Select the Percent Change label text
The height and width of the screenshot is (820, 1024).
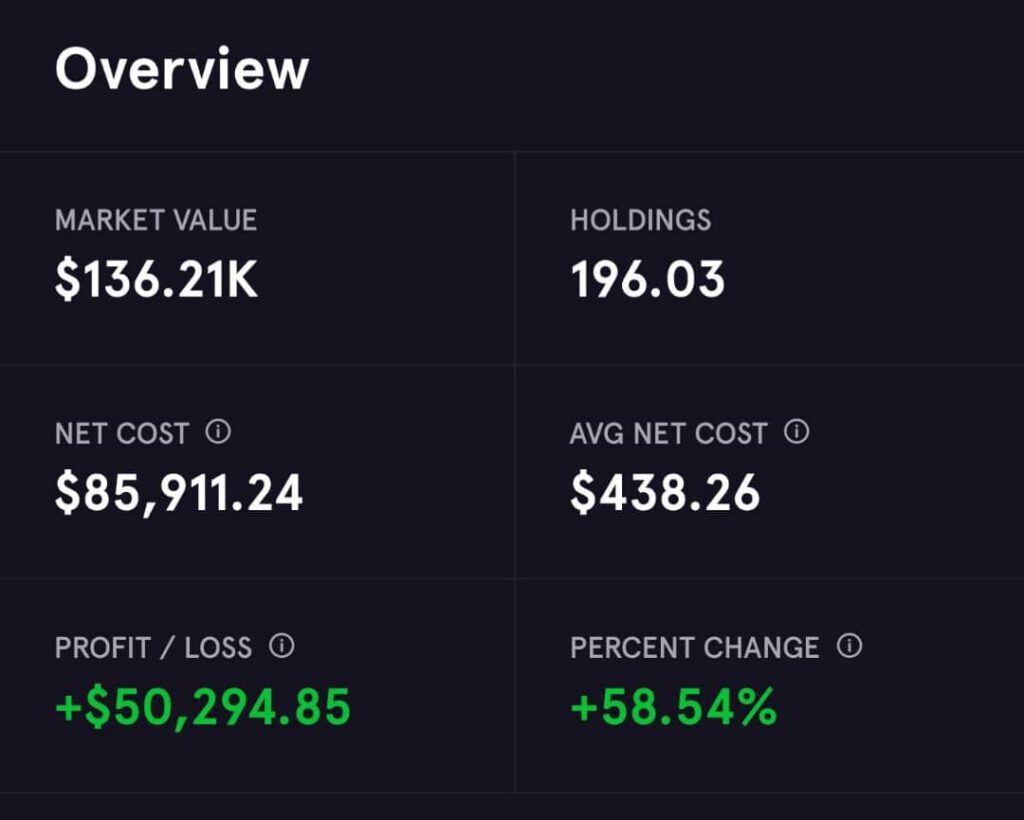694,648
